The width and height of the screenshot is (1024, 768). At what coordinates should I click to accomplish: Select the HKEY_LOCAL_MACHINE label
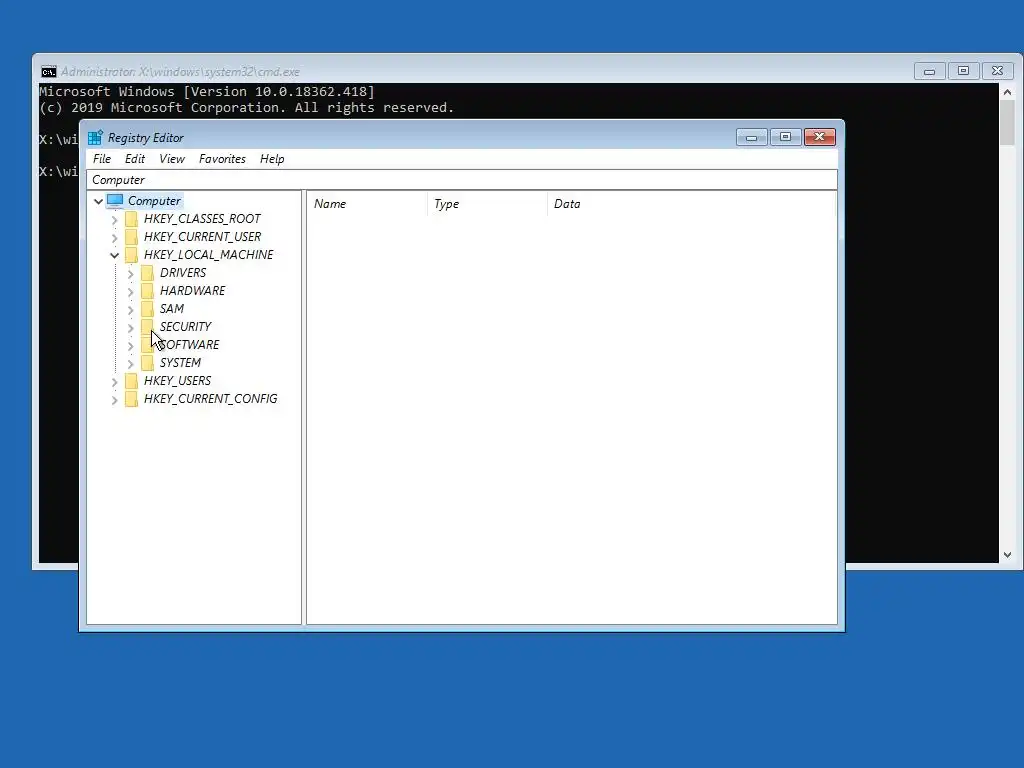pos(208,255)
